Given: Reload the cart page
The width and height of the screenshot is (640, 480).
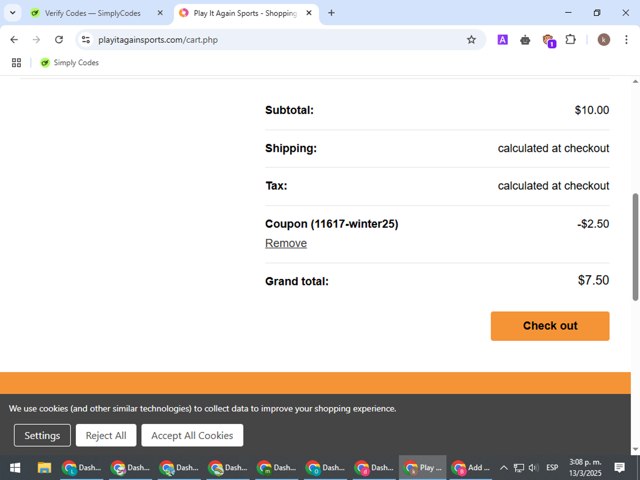Looking at the screenshot, I should (59, 40).
